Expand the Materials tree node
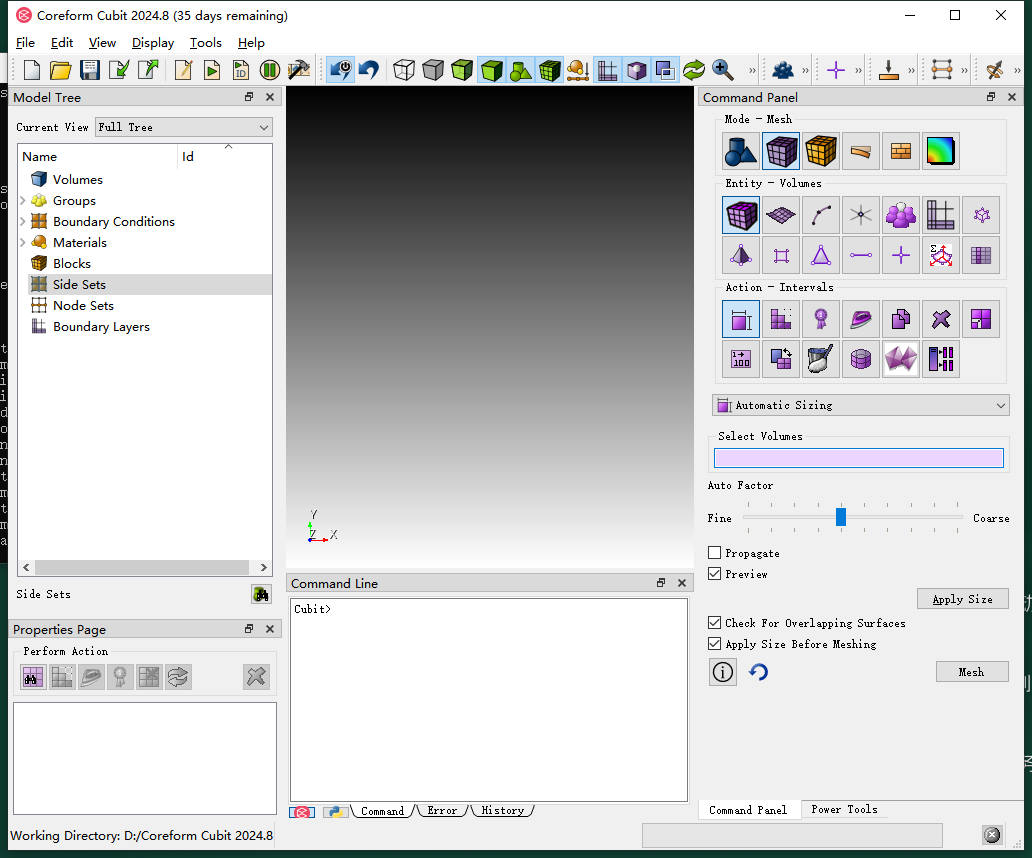Screen dimensions: 1032x858 coord(23,242)
